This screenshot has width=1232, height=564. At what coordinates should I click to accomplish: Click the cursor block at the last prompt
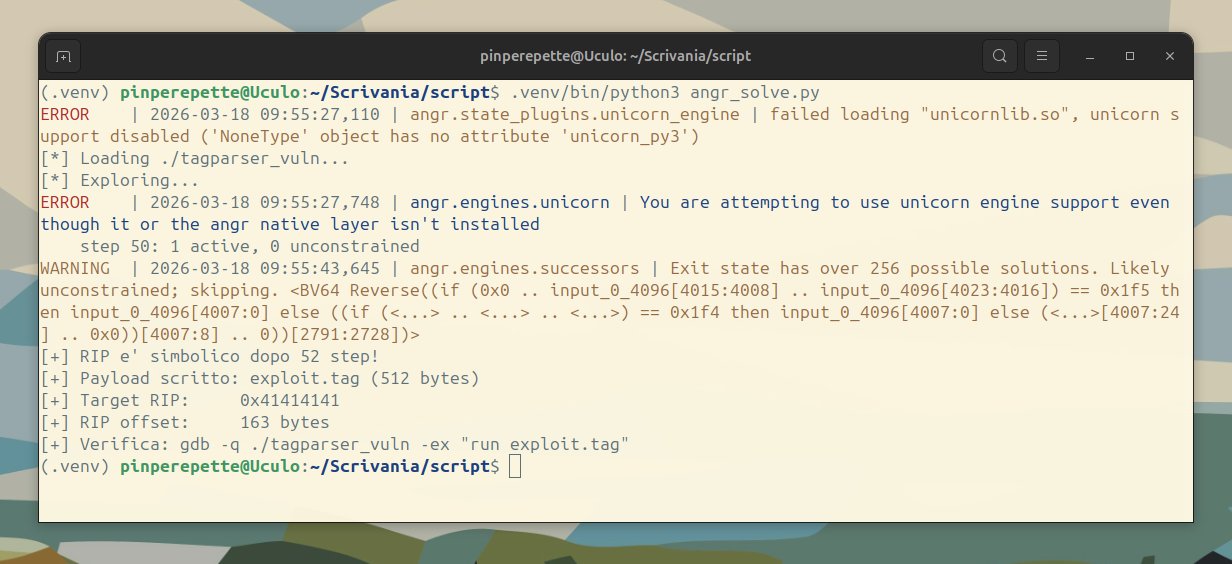515,466
